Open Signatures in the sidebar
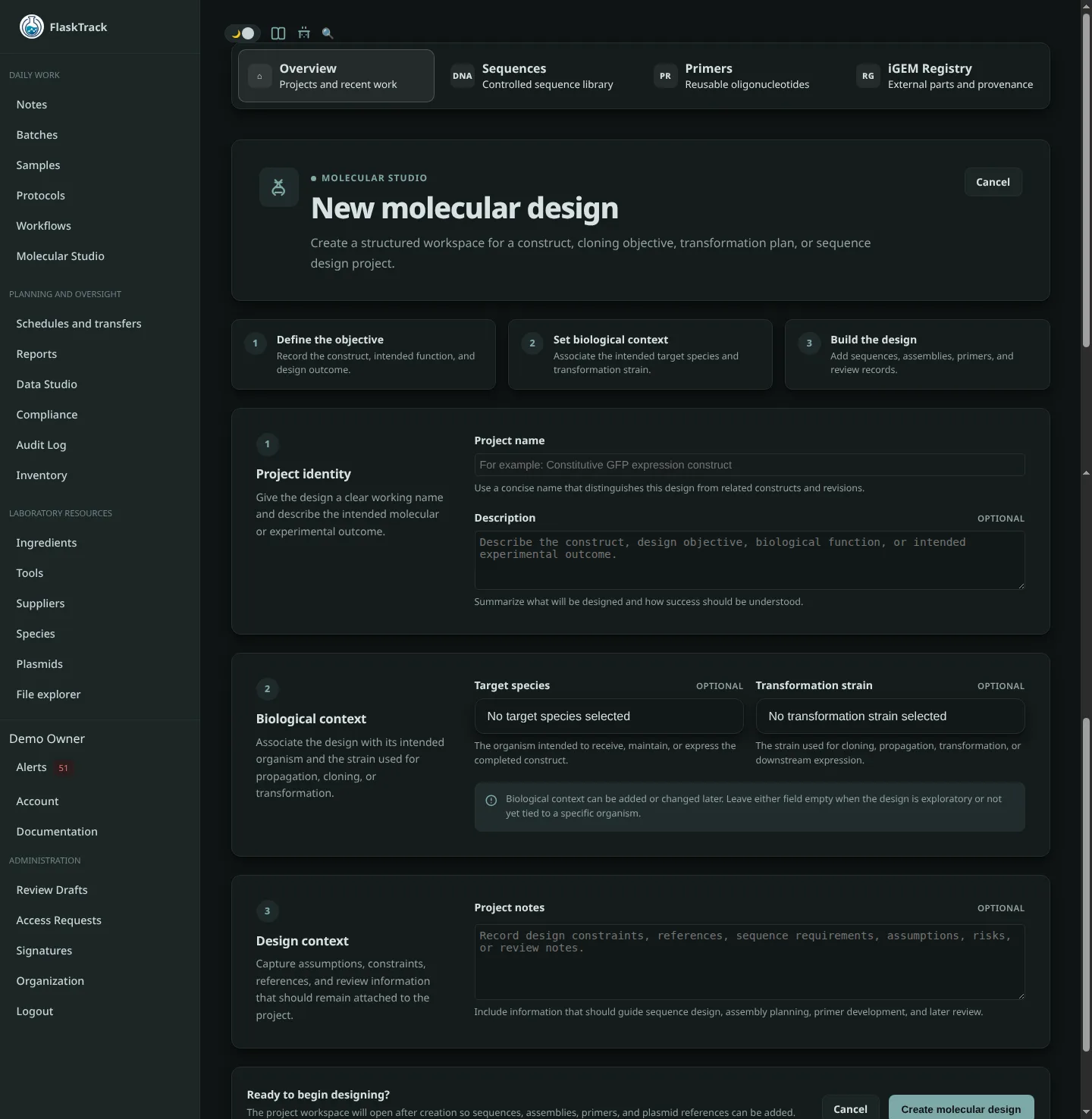 tap(44, 951)
